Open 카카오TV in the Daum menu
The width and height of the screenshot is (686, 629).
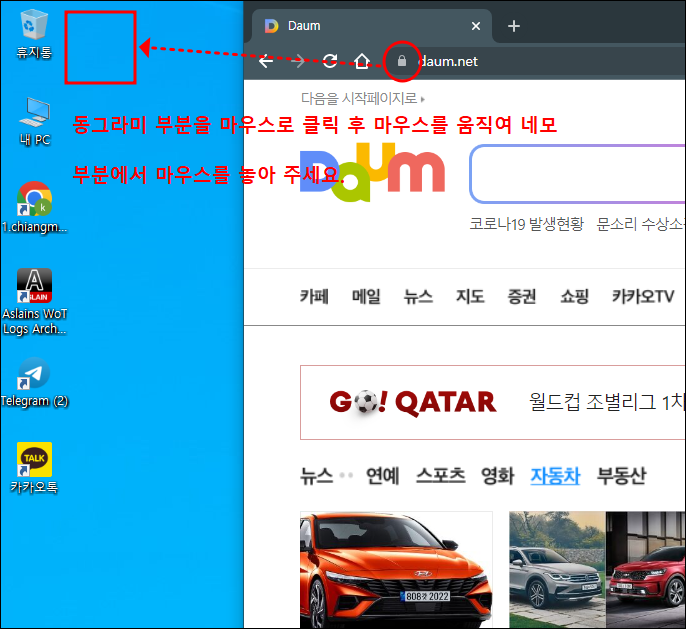pyautogui.click(x=643, y=297)
